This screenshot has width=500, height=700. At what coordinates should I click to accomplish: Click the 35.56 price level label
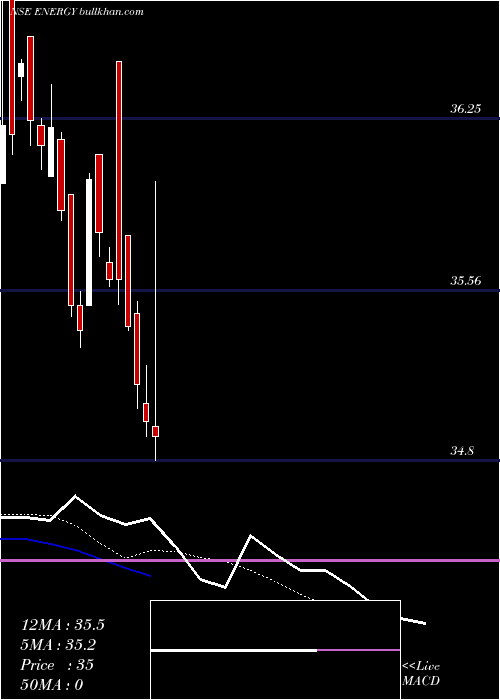(465, 281)
